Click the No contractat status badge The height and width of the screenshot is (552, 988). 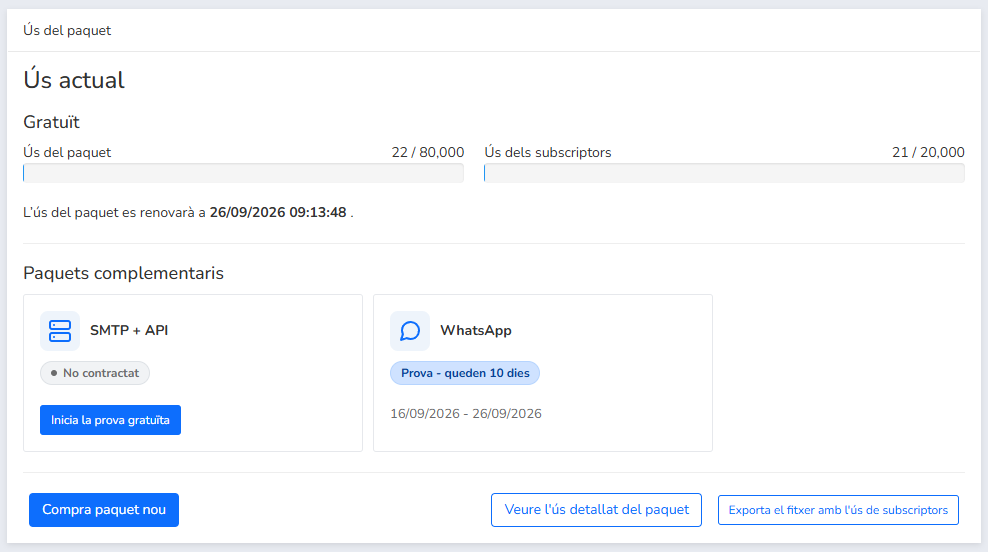pyautogui.click(x=95, y=373)
